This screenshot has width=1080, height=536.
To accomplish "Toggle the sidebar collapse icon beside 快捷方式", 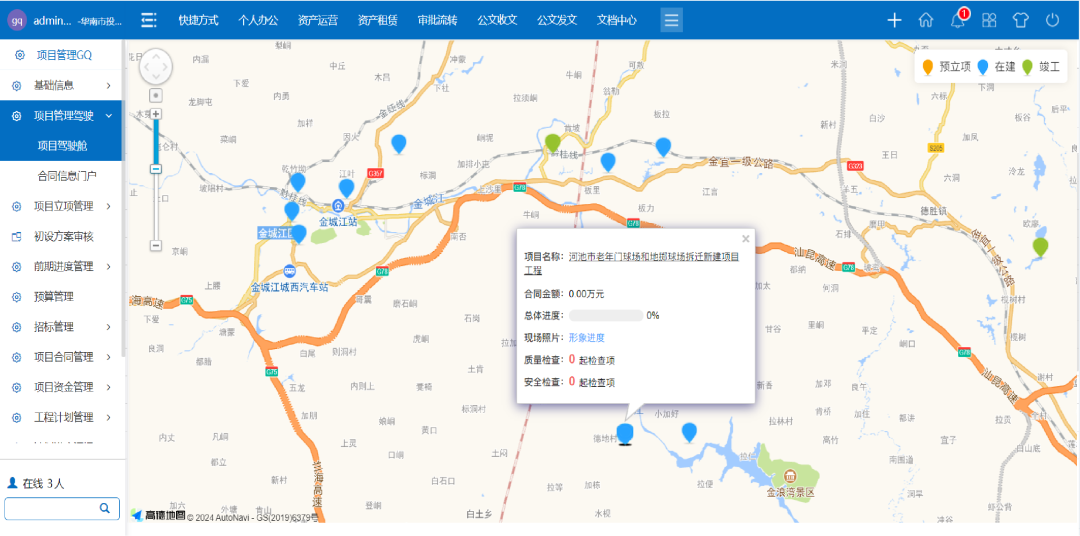I will pos(149,20).
